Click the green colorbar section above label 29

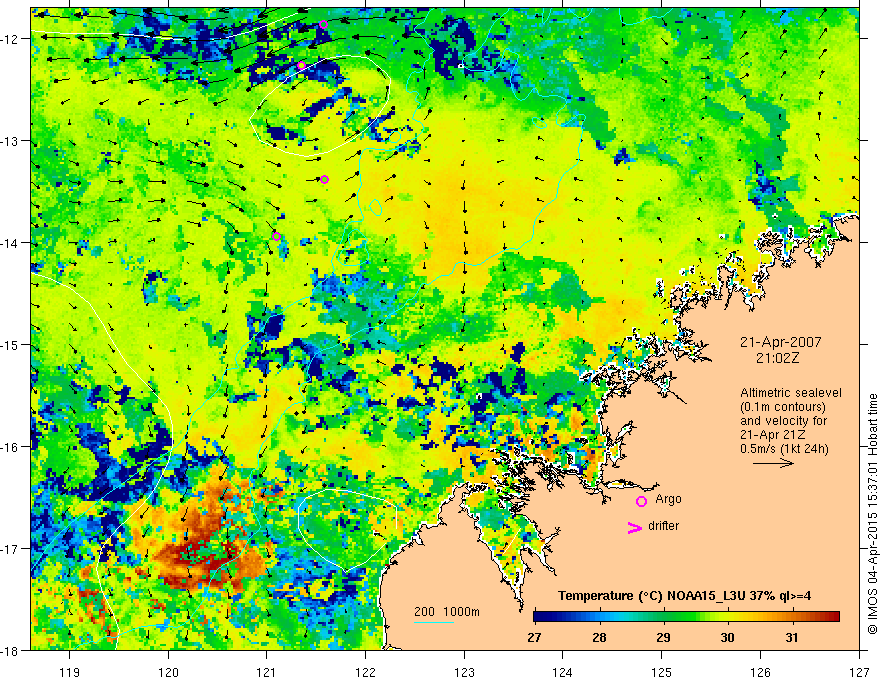tap(663, 617)
